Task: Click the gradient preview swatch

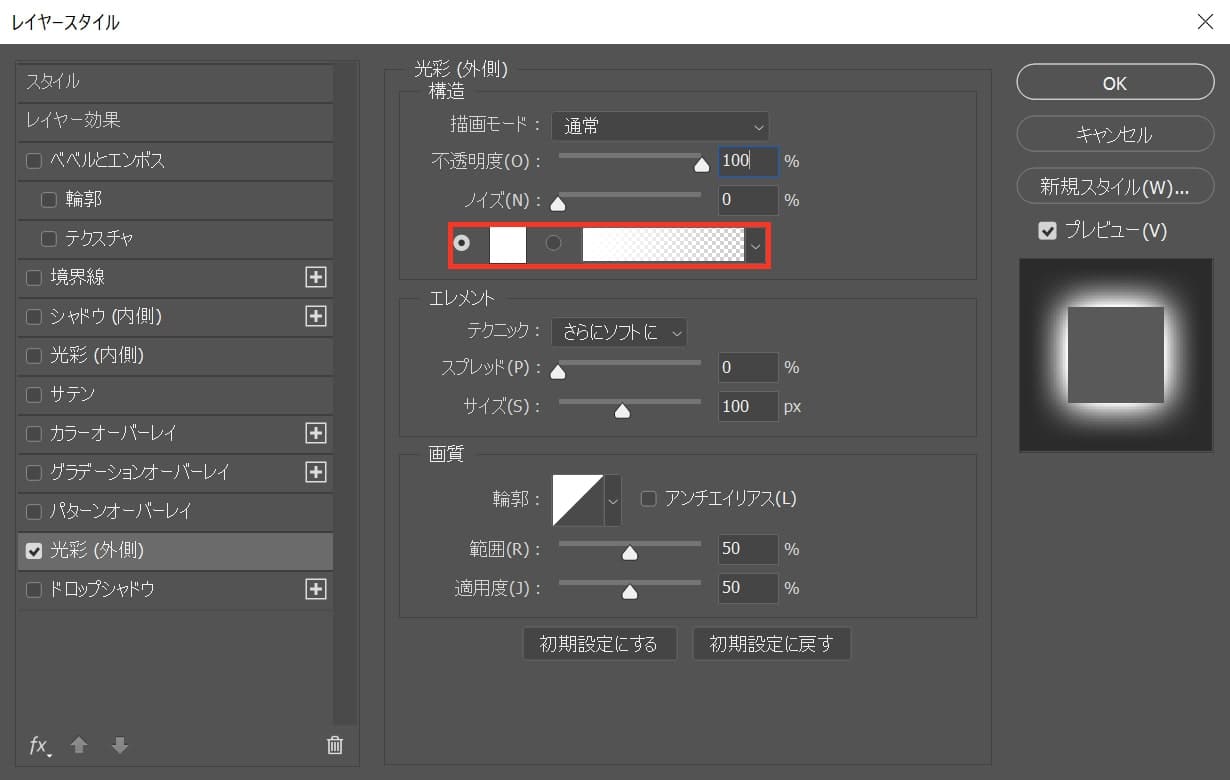Action: [x=664, y=245]
